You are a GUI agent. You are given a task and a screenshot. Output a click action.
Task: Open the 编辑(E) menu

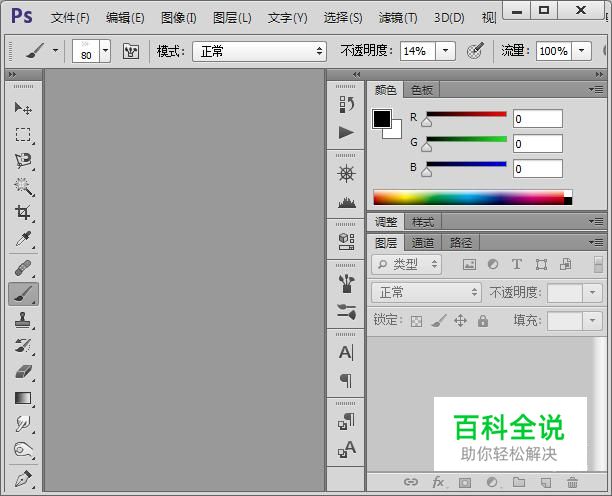point(125,18)
